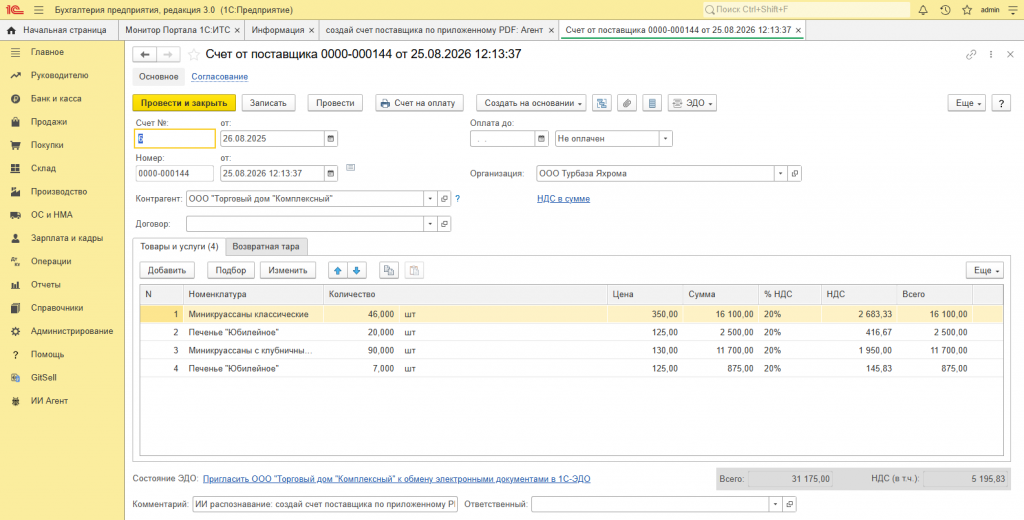Open the ЭДО invitation link

point(396,479)
